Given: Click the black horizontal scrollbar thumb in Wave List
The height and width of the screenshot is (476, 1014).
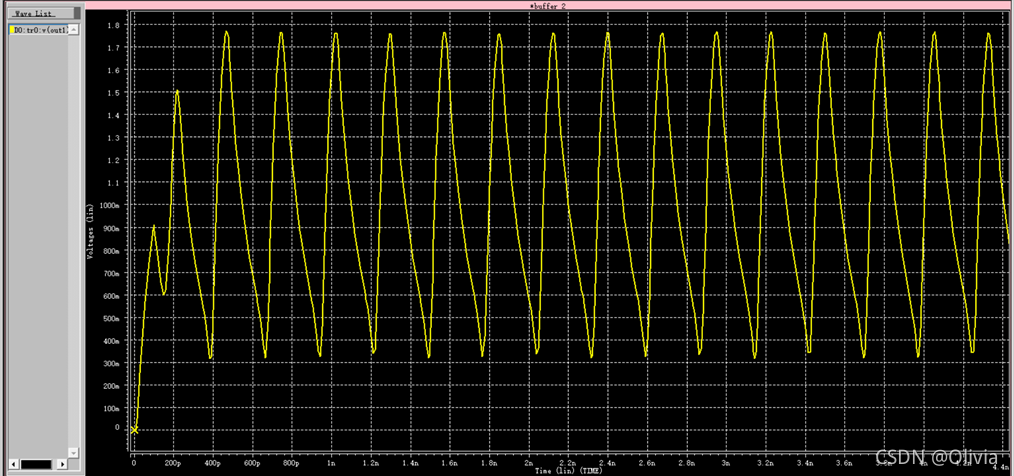Looking at the screenshot, I should [x=36, y=464].
